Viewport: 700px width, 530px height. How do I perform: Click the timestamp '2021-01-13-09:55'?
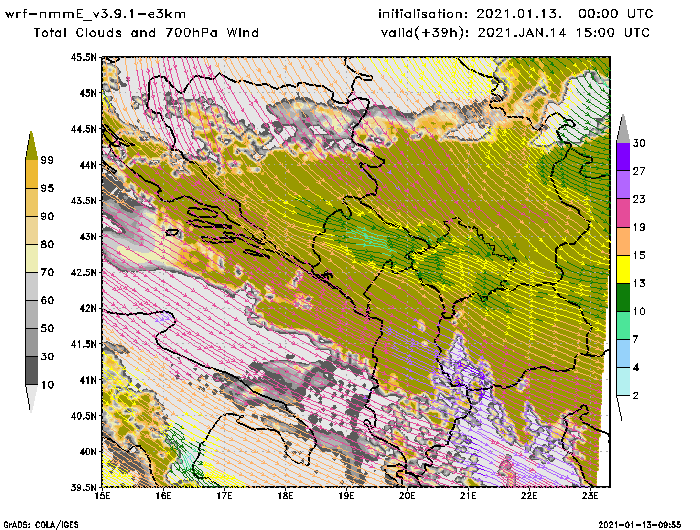click(639, 525)
